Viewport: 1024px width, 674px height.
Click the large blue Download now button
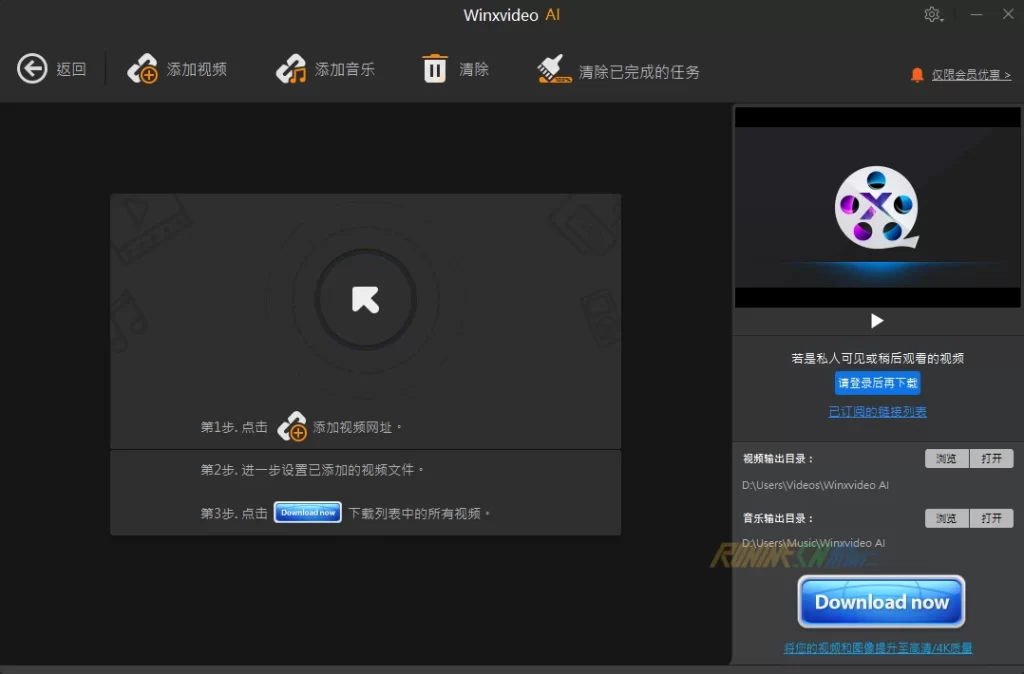pyautogui.click(x=881, y=602)
